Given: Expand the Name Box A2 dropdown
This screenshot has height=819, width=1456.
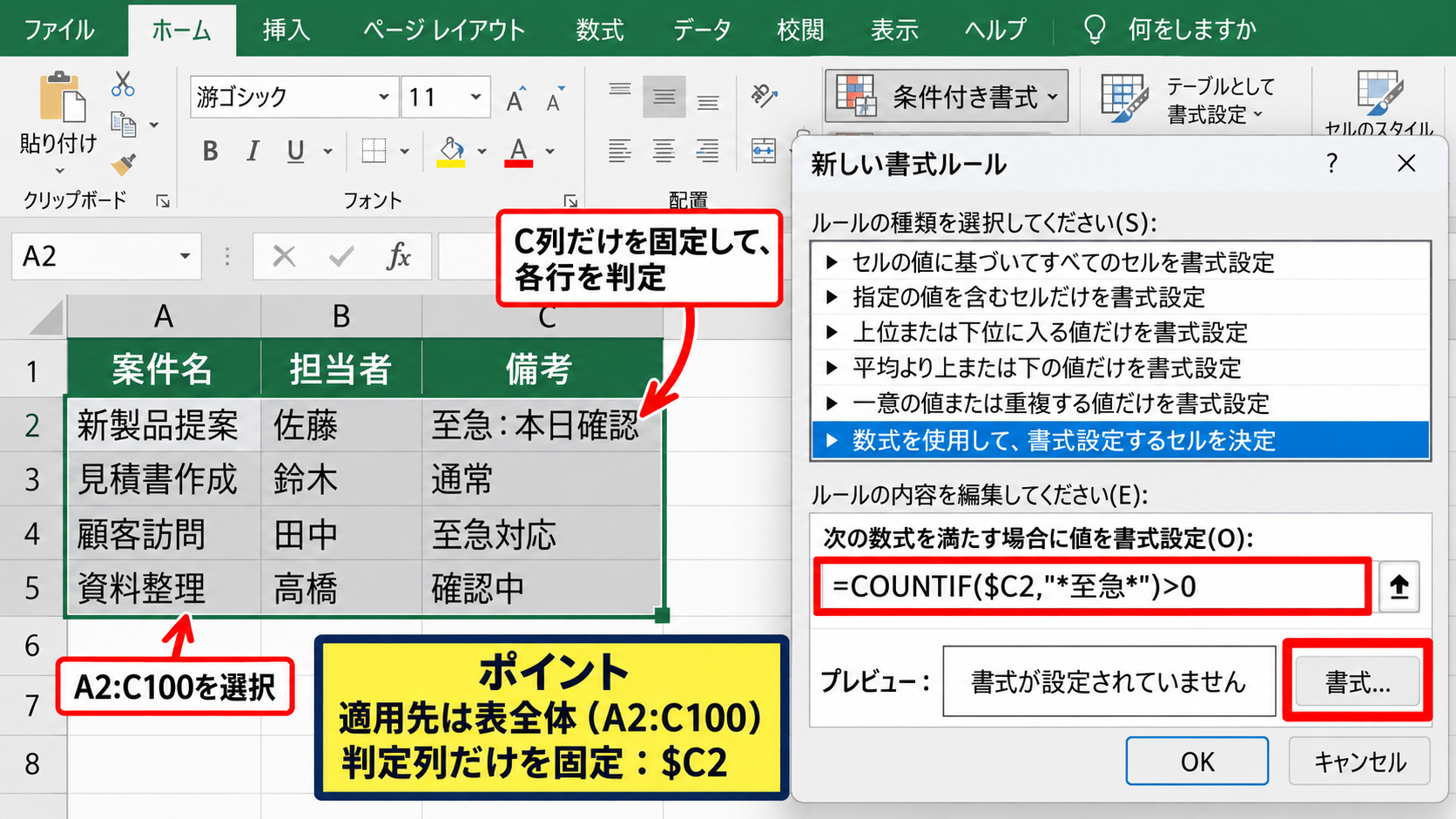Looking at the screenshot, I should click(x=185, y=256).
